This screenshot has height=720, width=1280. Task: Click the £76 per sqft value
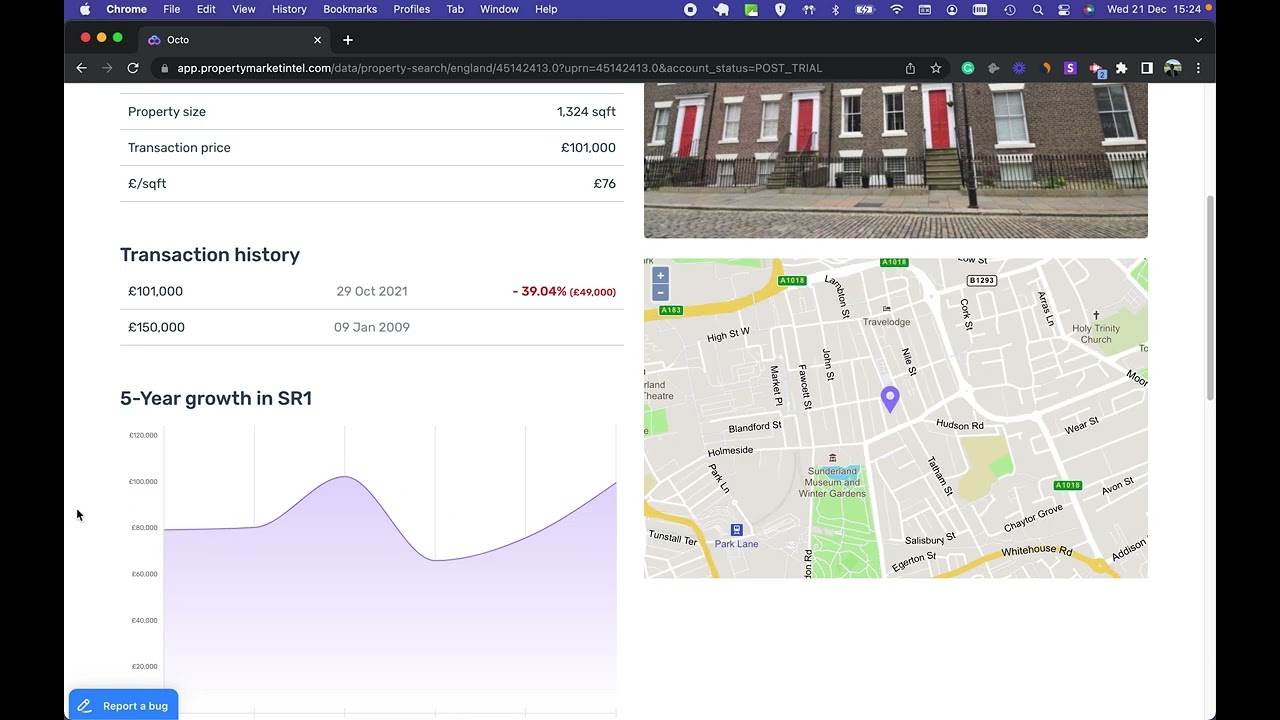pyautogui.click(x=605, y=183)
